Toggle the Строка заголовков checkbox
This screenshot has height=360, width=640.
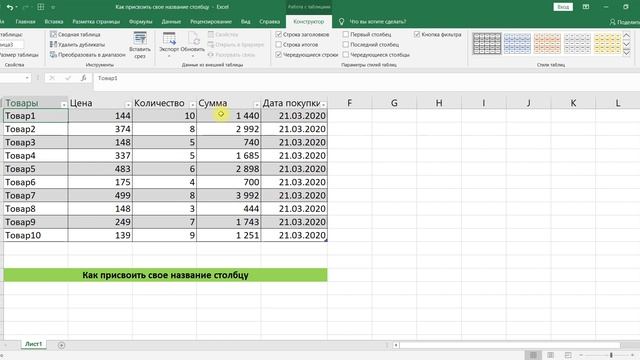tap(279, 34)
